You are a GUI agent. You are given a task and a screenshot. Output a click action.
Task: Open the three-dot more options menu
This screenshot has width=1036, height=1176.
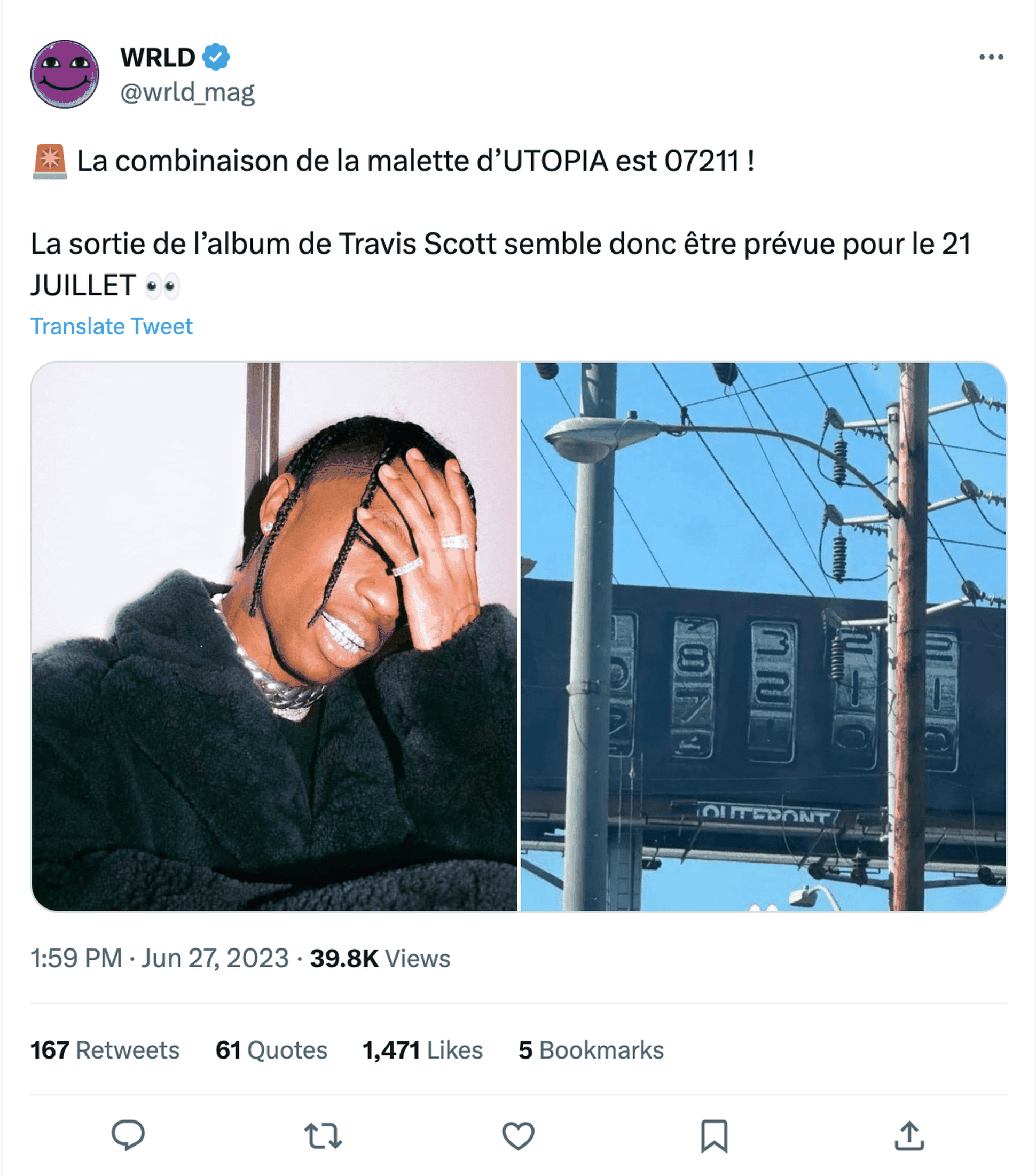[991, 57]
